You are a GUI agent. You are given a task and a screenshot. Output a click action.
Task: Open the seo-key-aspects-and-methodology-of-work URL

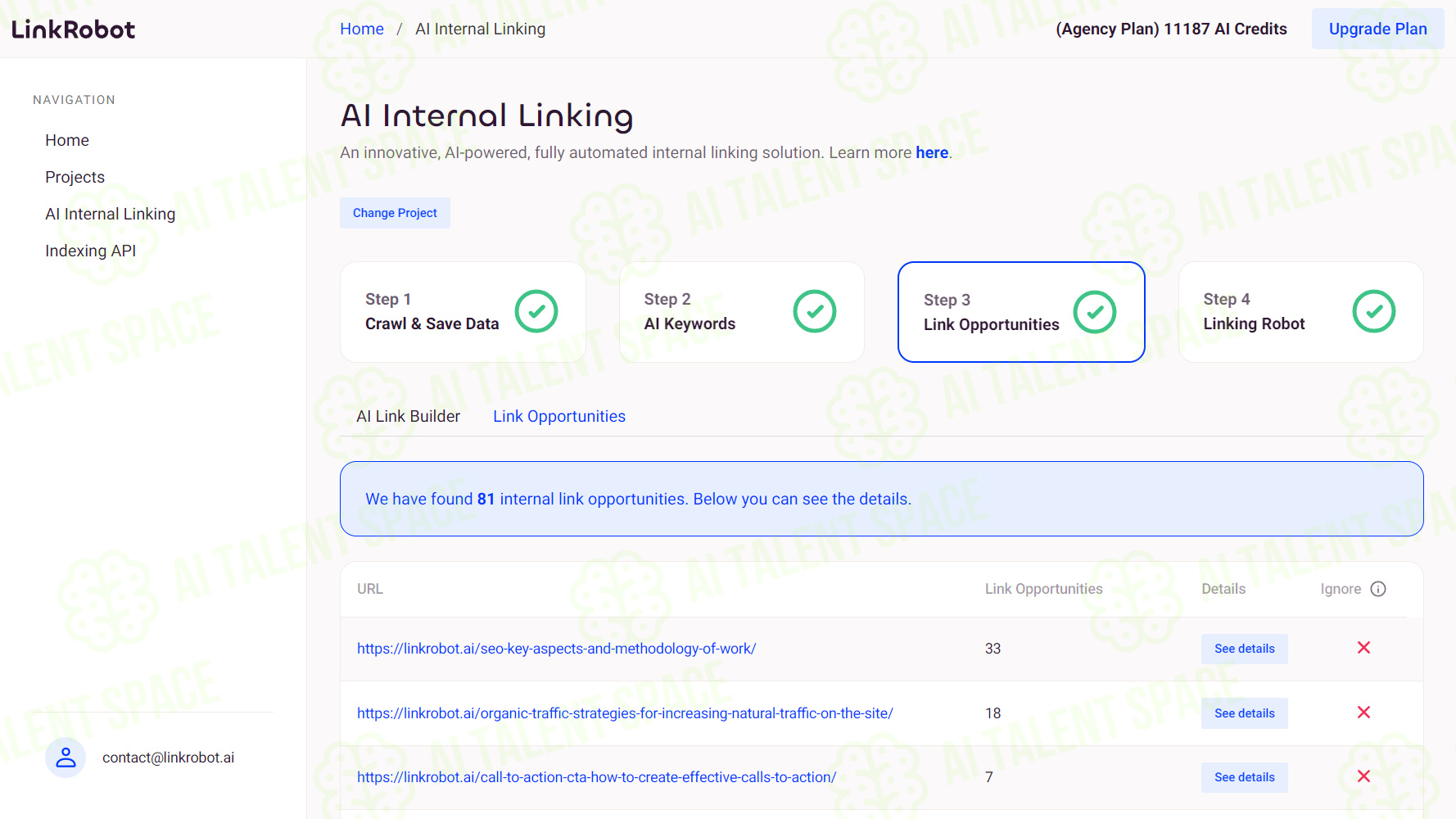556,649
